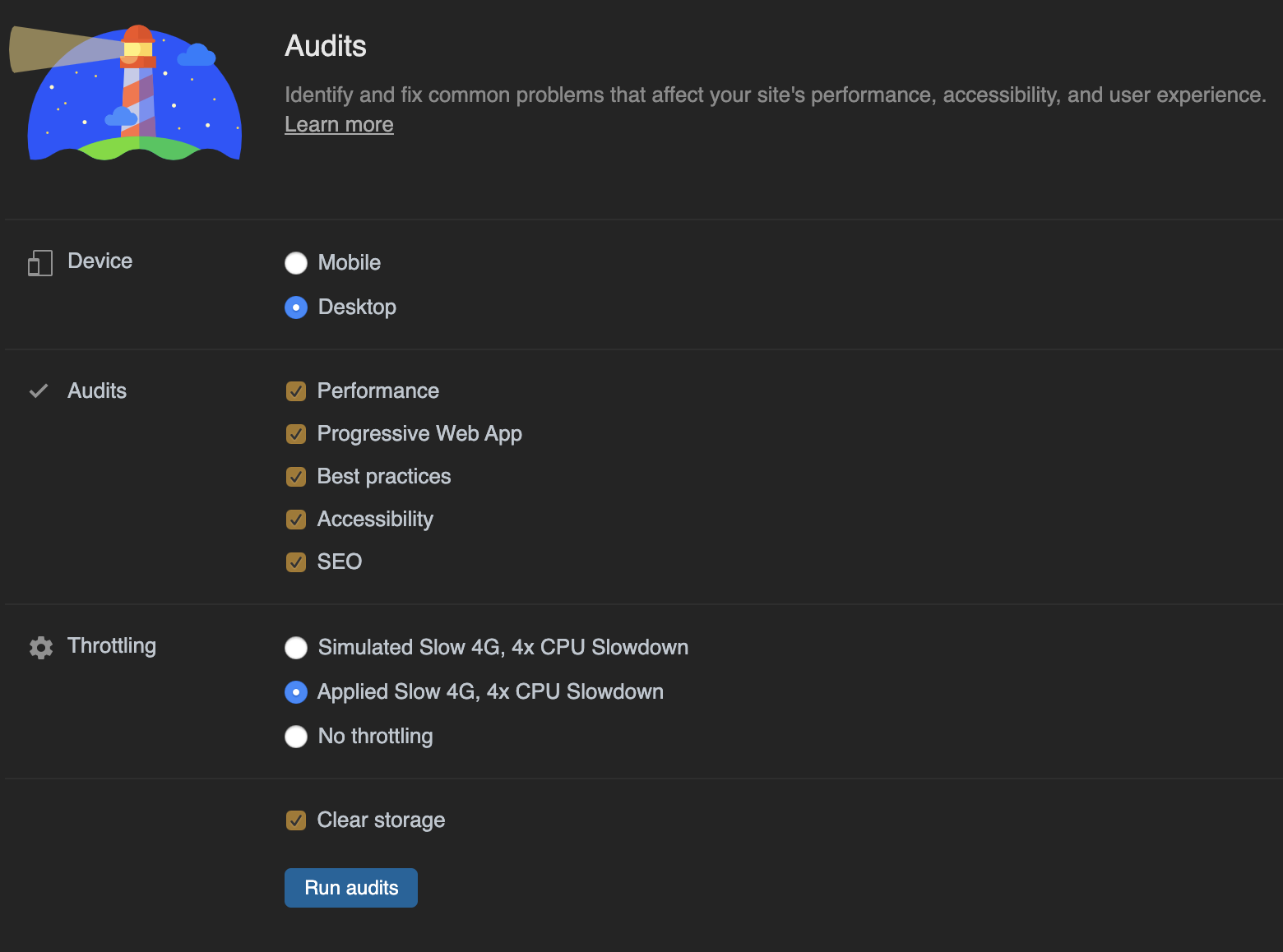
Task: Click the Throttling section label
Action: tap(112, 646)
